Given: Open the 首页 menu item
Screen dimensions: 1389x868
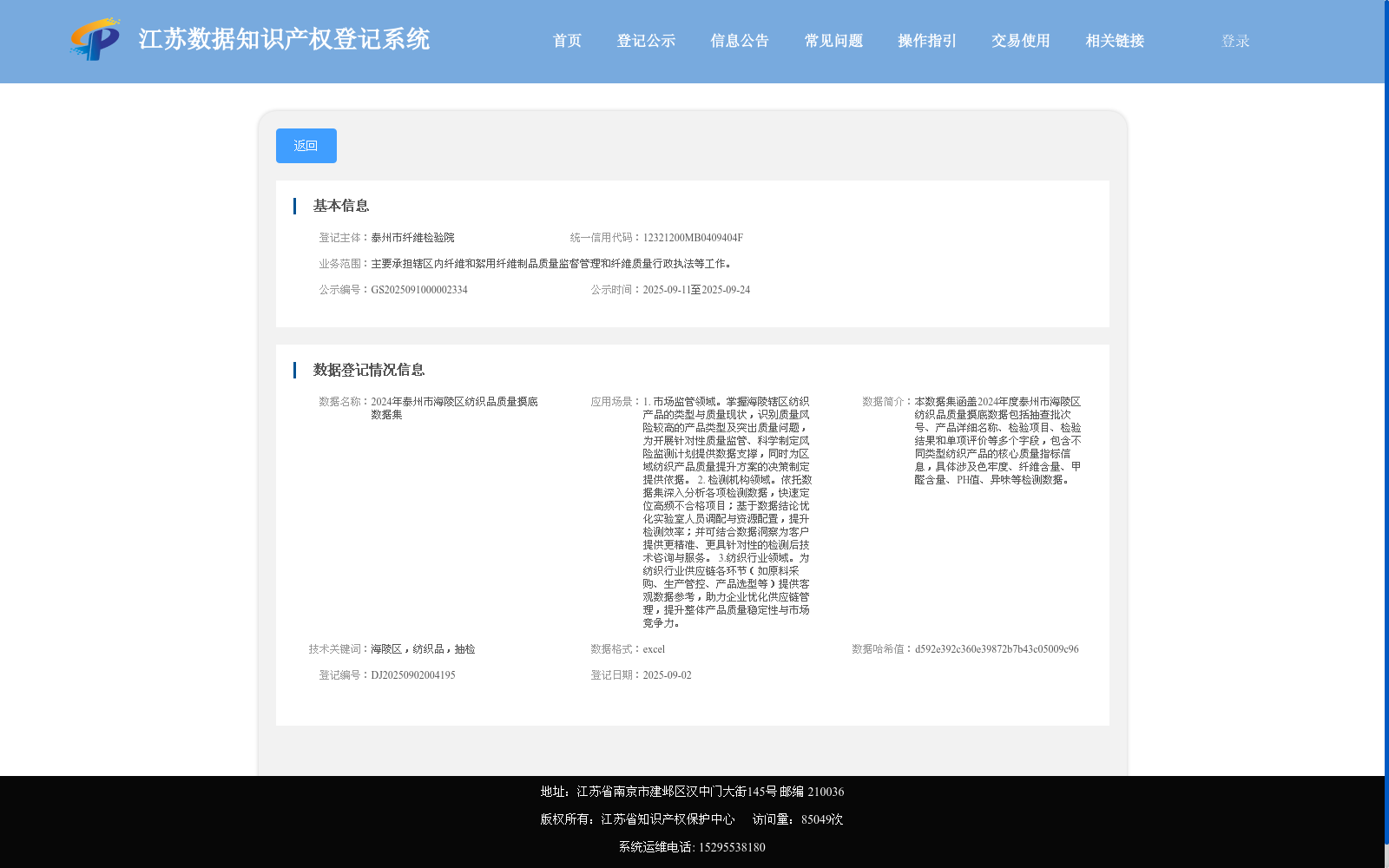Looking at the screenshot, I should 568,41.
